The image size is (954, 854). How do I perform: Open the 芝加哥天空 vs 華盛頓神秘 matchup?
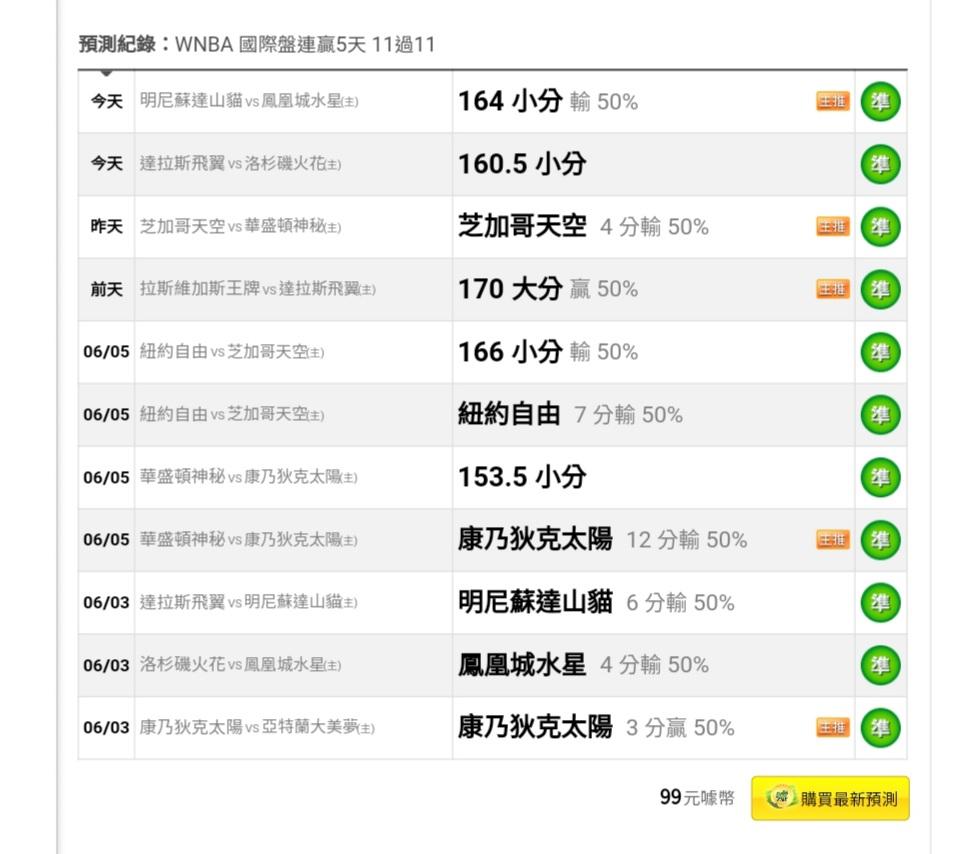pos(240,226)
